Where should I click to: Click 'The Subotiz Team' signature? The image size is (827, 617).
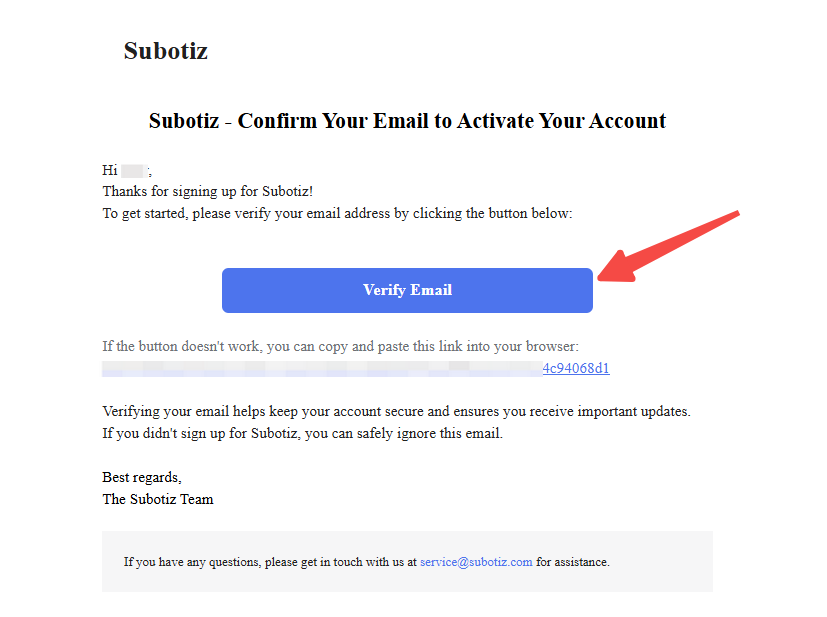click(x=158, y=499)
